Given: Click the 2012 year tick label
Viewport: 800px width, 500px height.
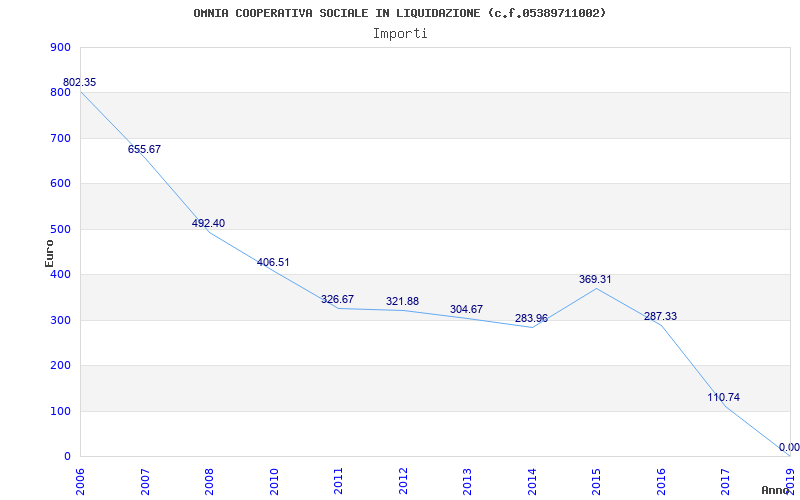Looking at the screenshot, I should pyautogui.click(x=403, y=481).
